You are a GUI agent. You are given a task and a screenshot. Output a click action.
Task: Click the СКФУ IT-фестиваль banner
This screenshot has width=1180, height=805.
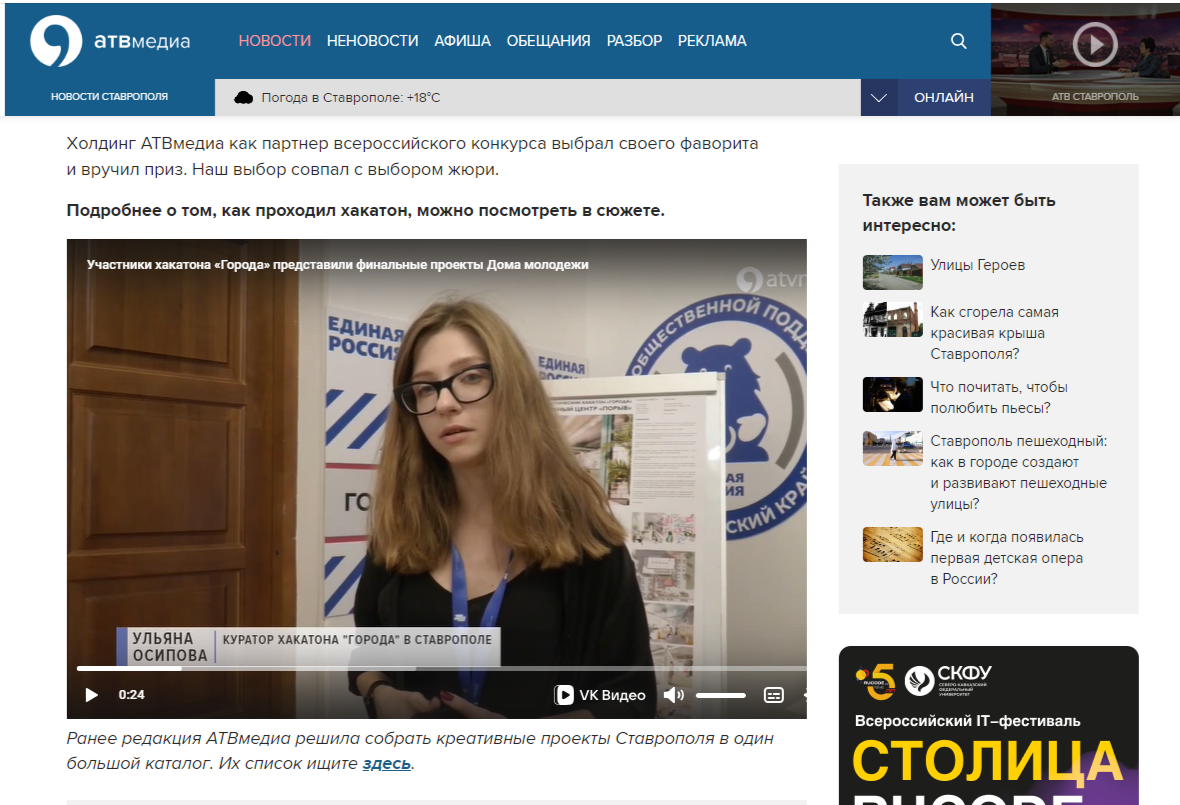(988, 725)
